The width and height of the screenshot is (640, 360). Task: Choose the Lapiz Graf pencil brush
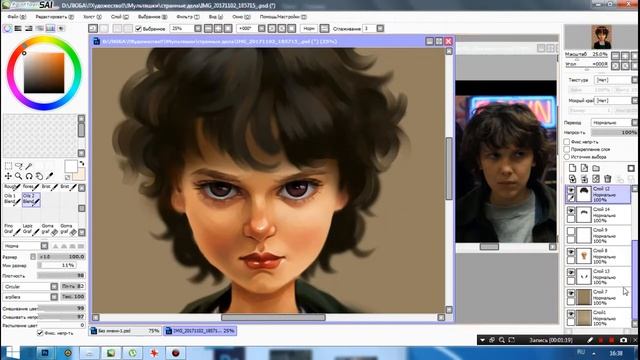pyautogui.click(x=31, y=229)
